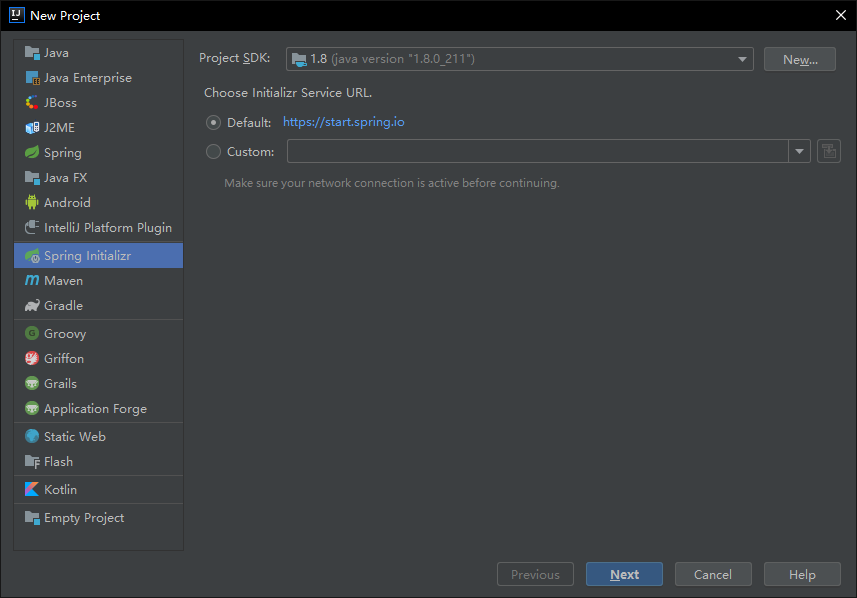Click the JBoss project type icon
Screen dimensions: 857x598
32,102
